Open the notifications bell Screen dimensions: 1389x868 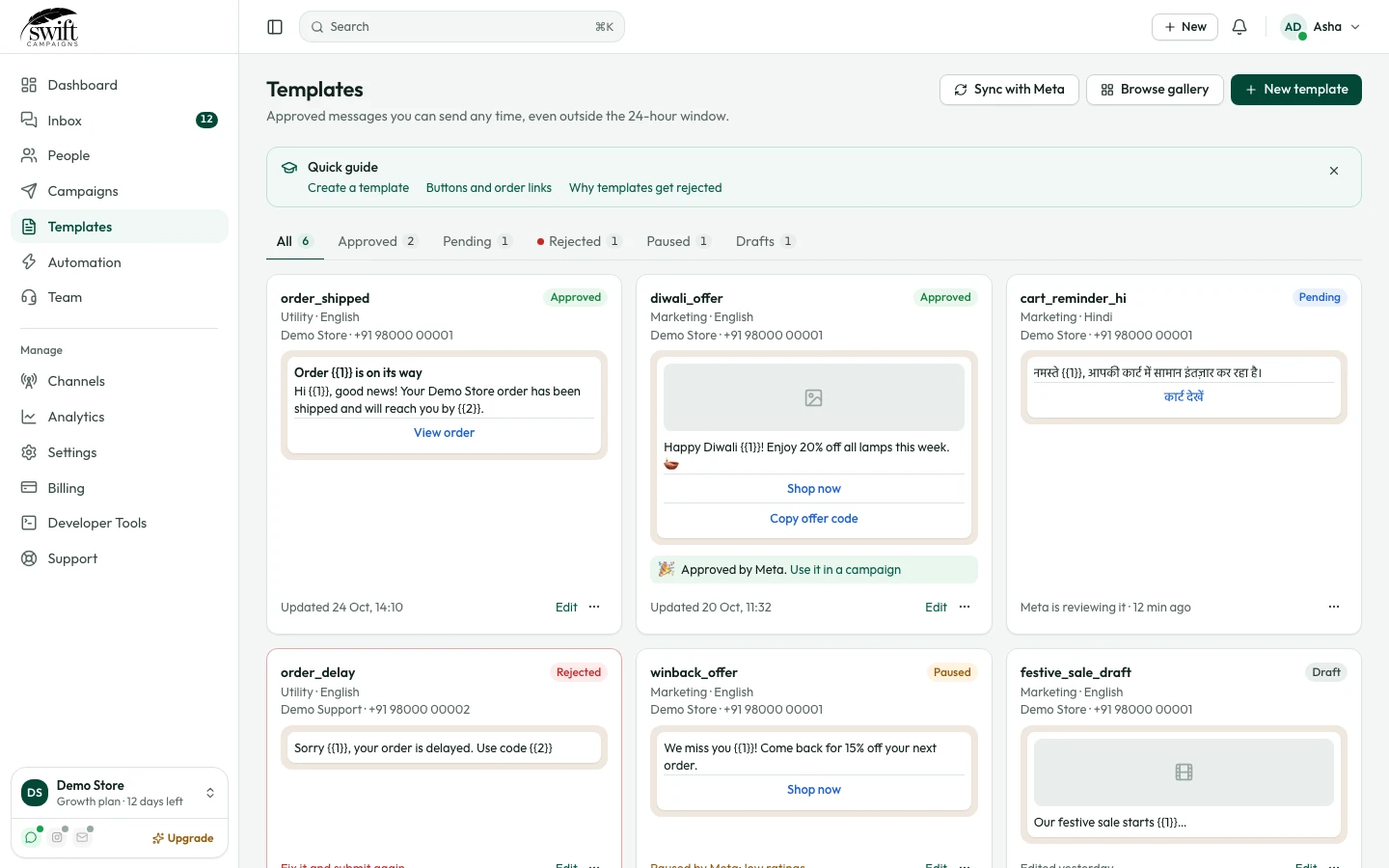[x=1239, y=27]
